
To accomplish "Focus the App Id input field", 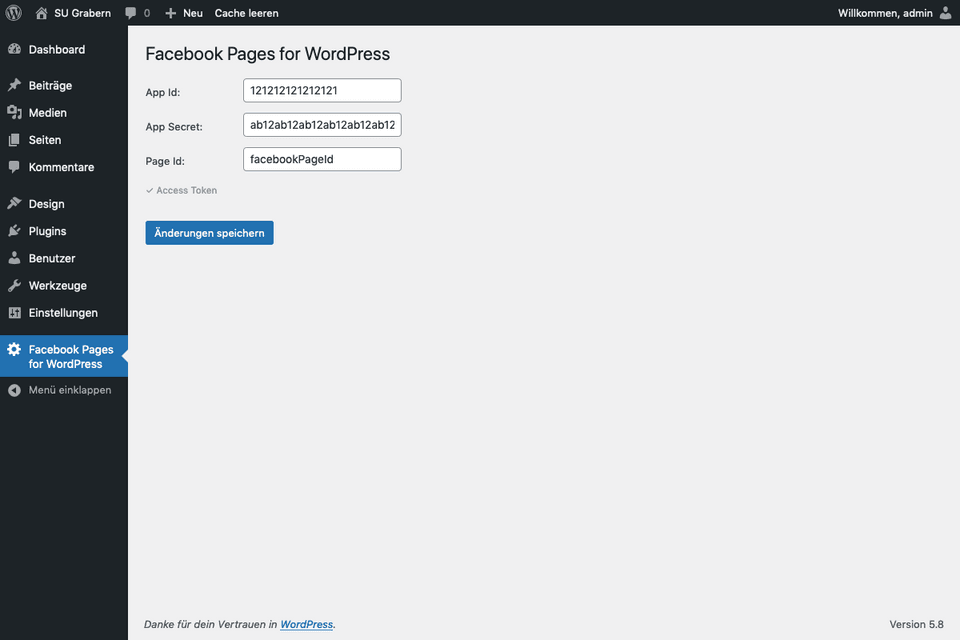I will point(322,91).
